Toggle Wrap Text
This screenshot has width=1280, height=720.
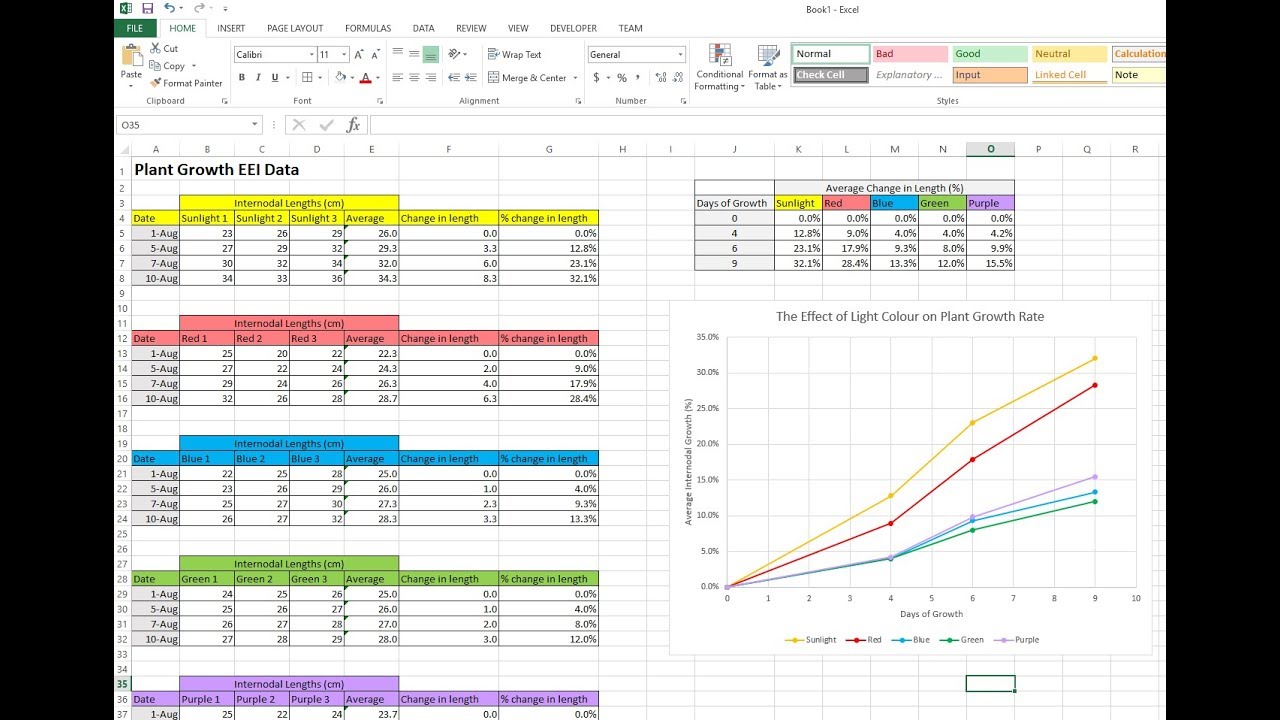515,55
